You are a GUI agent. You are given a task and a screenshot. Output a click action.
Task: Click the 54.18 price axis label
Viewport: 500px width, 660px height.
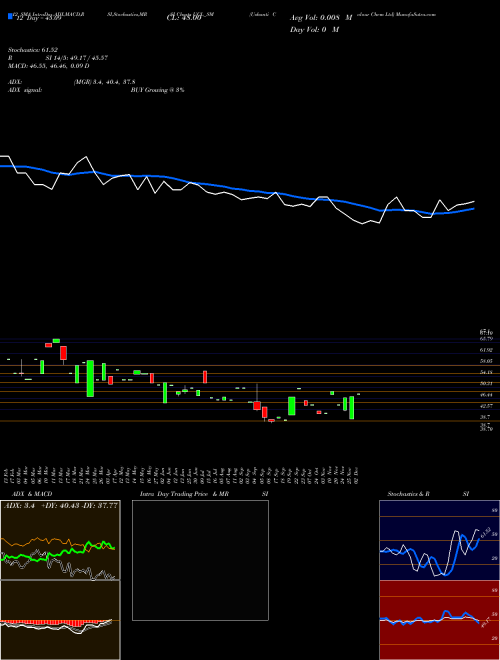(x=486, y=373)
